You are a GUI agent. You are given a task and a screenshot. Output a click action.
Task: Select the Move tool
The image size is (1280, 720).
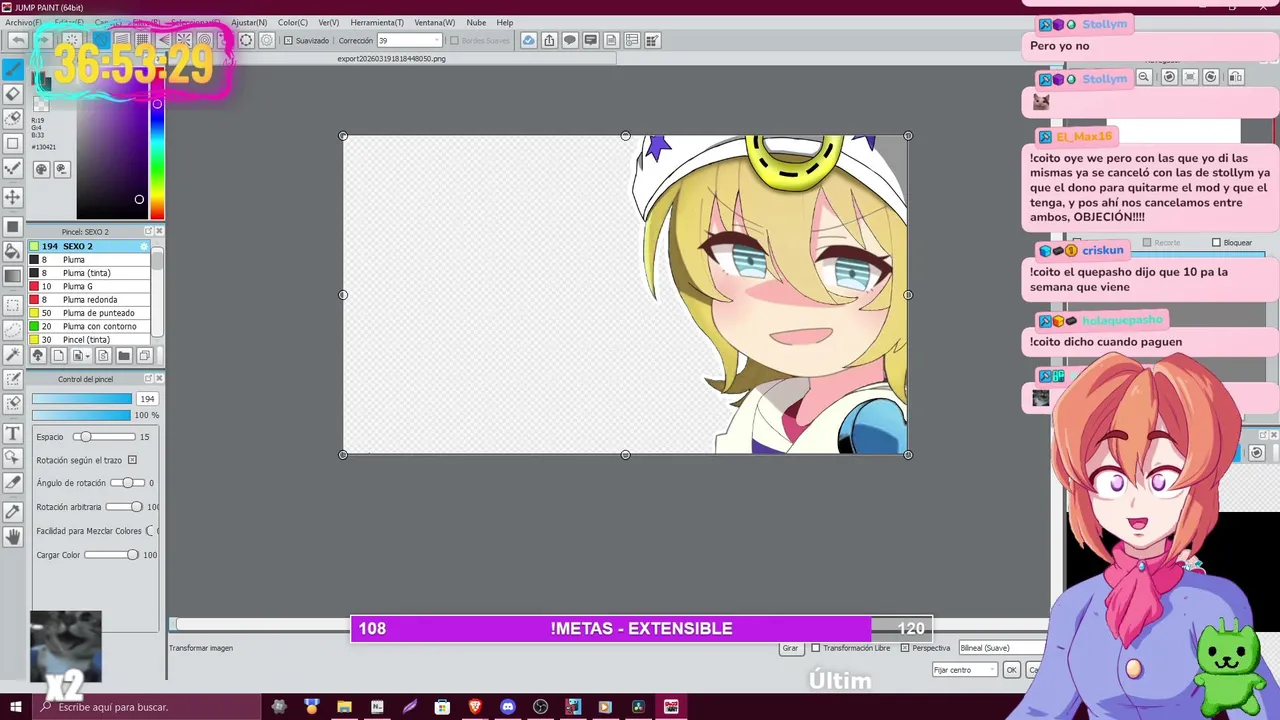pos(13,197)
